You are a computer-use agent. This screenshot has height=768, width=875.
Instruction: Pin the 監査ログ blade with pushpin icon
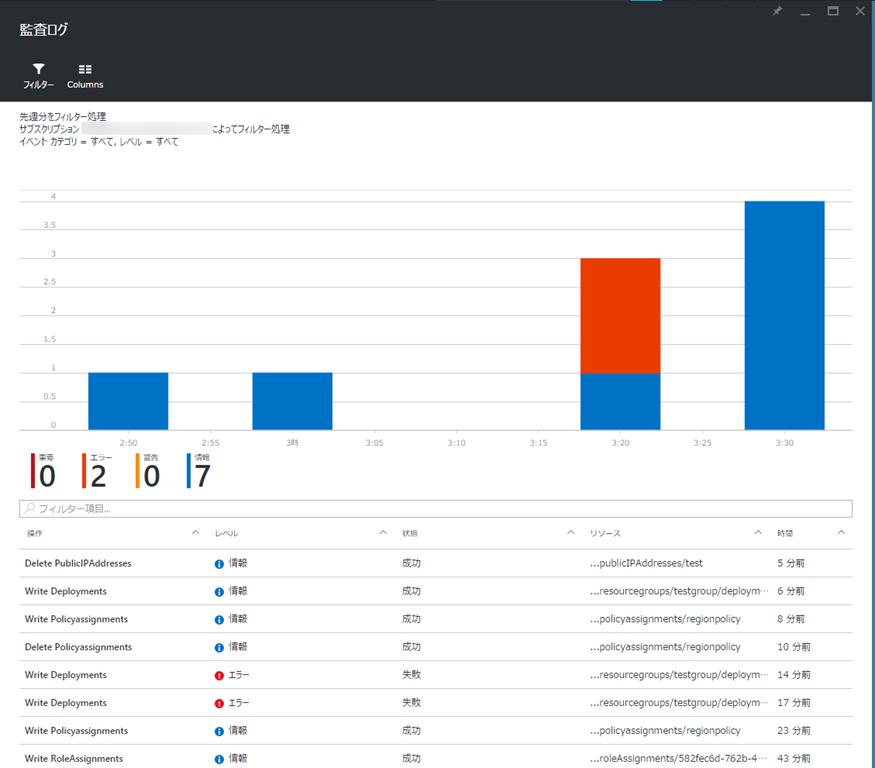(778, 11)
